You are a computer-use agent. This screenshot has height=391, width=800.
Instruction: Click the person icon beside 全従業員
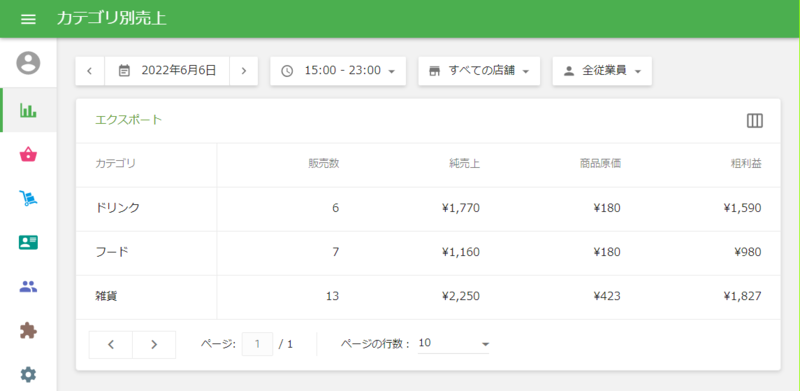tap(569, 71)
